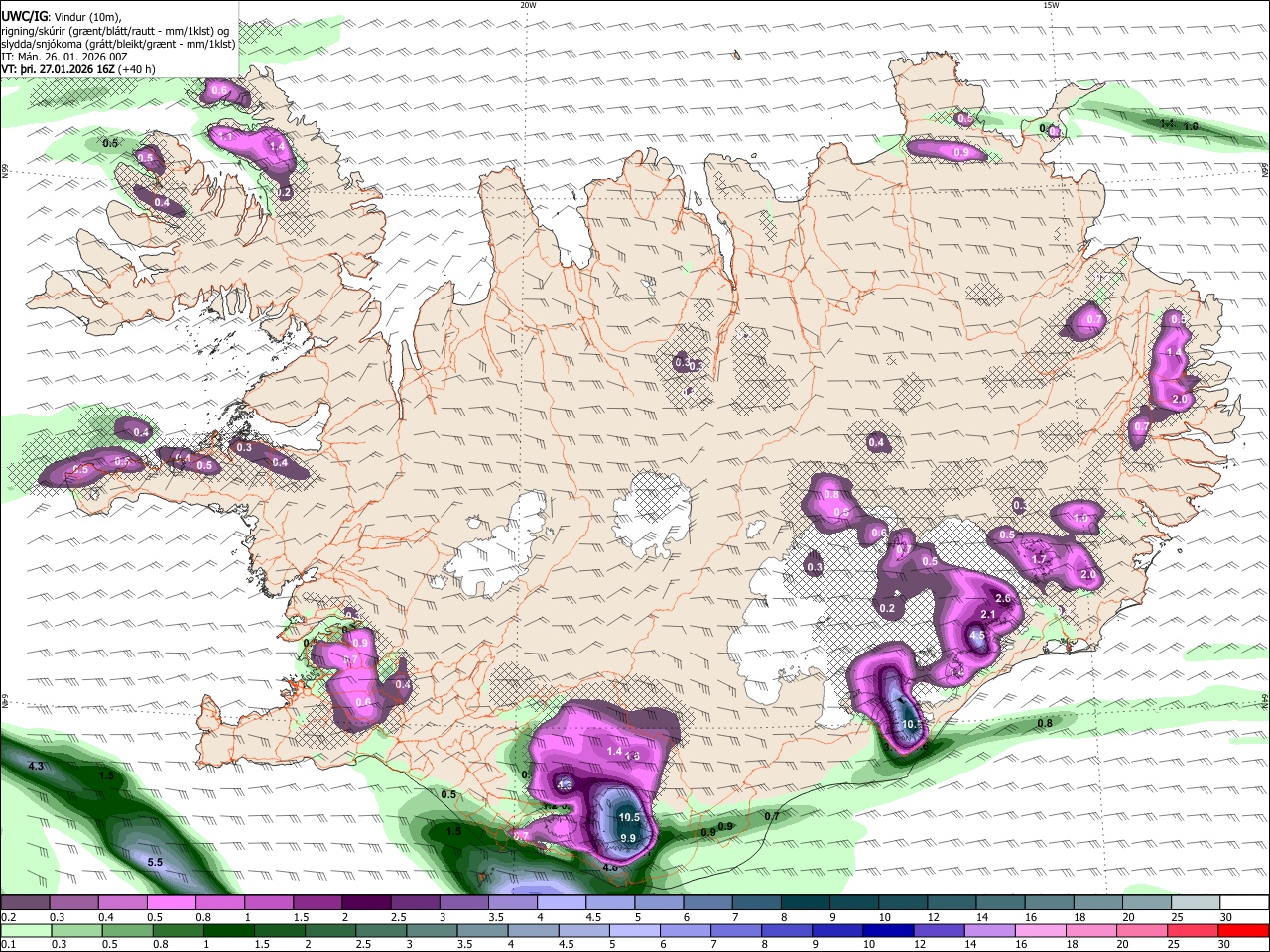The height and width of the screenshot is (952, 1270).
Task: Click the '15W' longitude label
Action: 1051,5
